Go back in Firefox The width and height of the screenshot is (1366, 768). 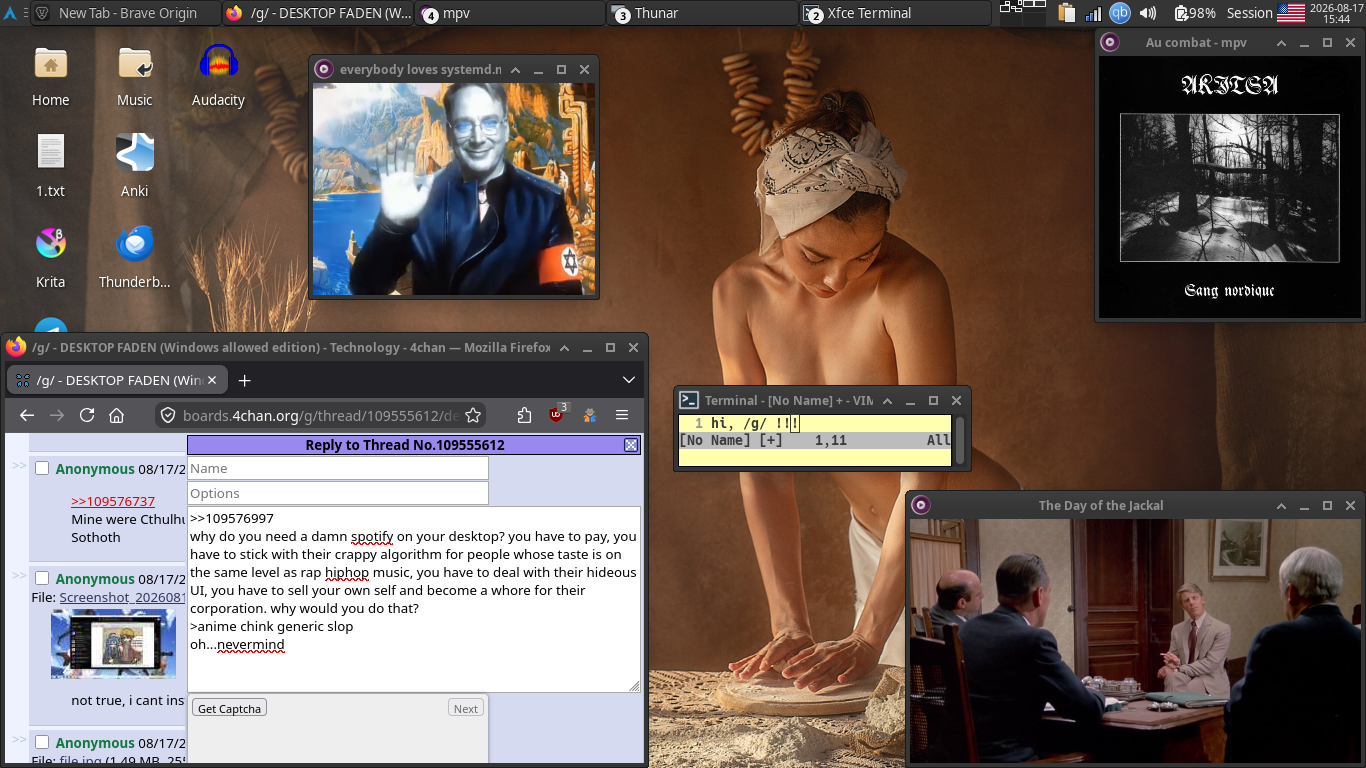(x=27, y=415)
